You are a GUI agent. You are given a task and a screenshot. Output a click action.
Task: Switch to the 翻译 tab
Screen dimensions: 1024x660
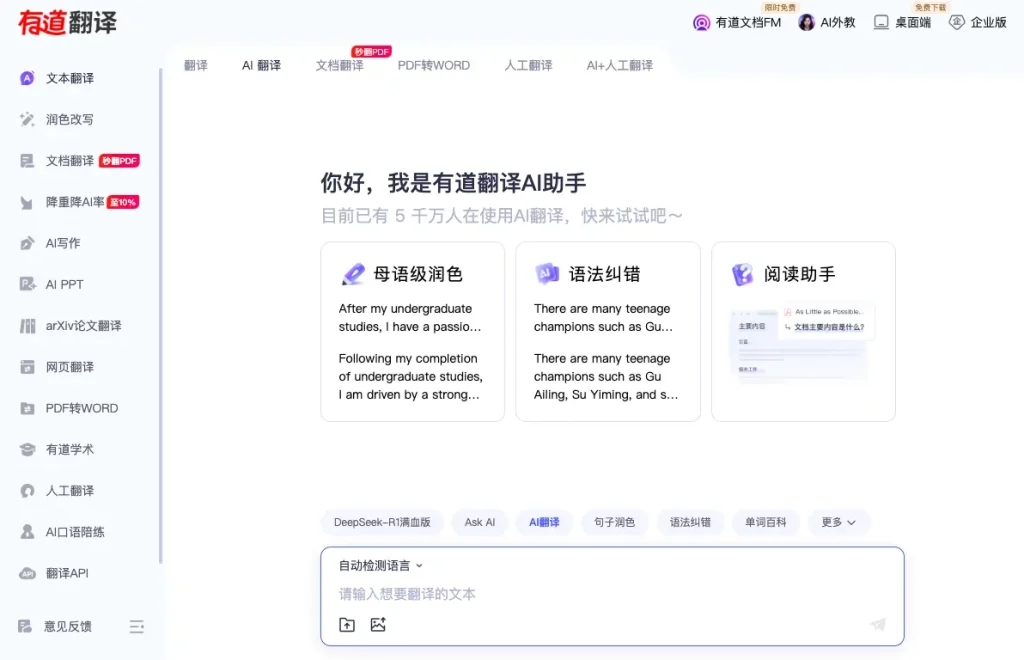[x=195, y=65]
